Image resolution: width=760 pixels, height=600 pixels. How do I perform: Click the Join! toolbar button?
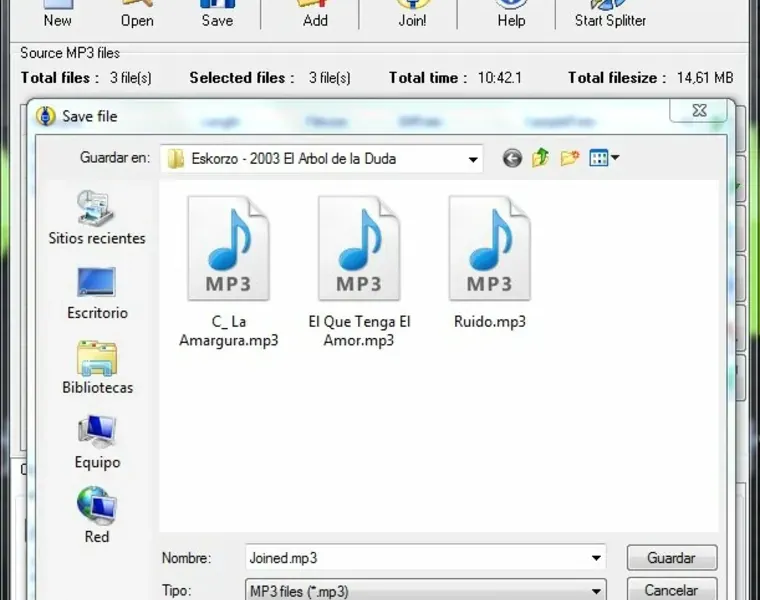click(412, 14)
